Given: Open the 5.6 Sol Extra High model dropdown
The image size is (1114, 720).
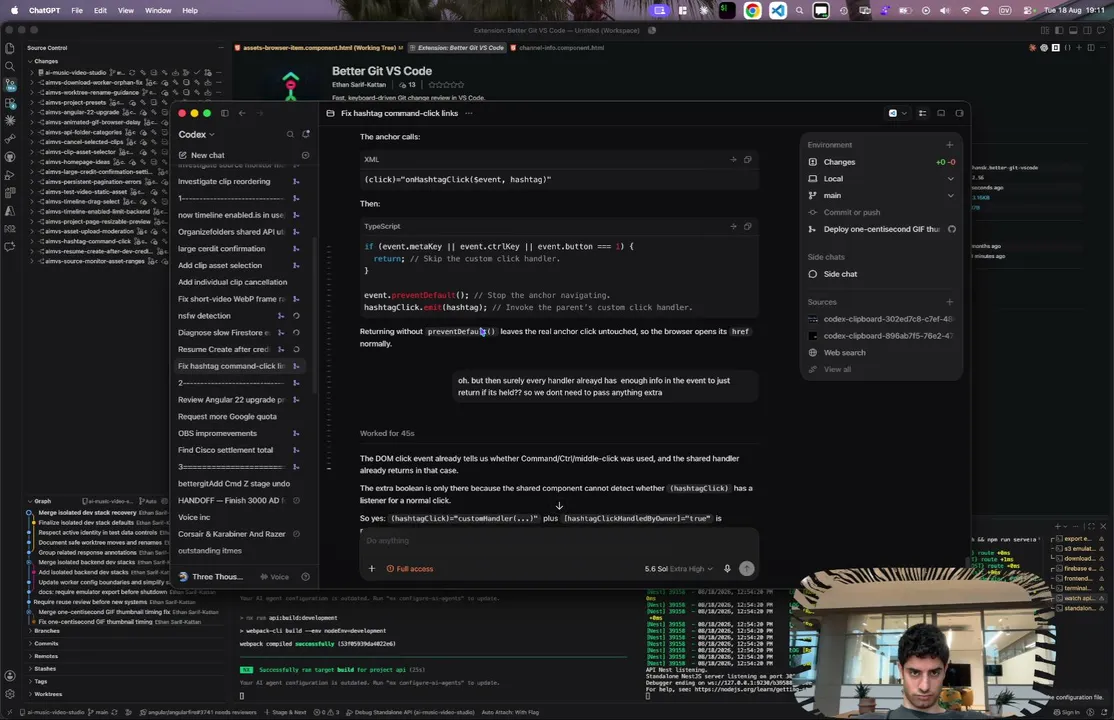Looking at the screenshot, I should click(678, 569).
